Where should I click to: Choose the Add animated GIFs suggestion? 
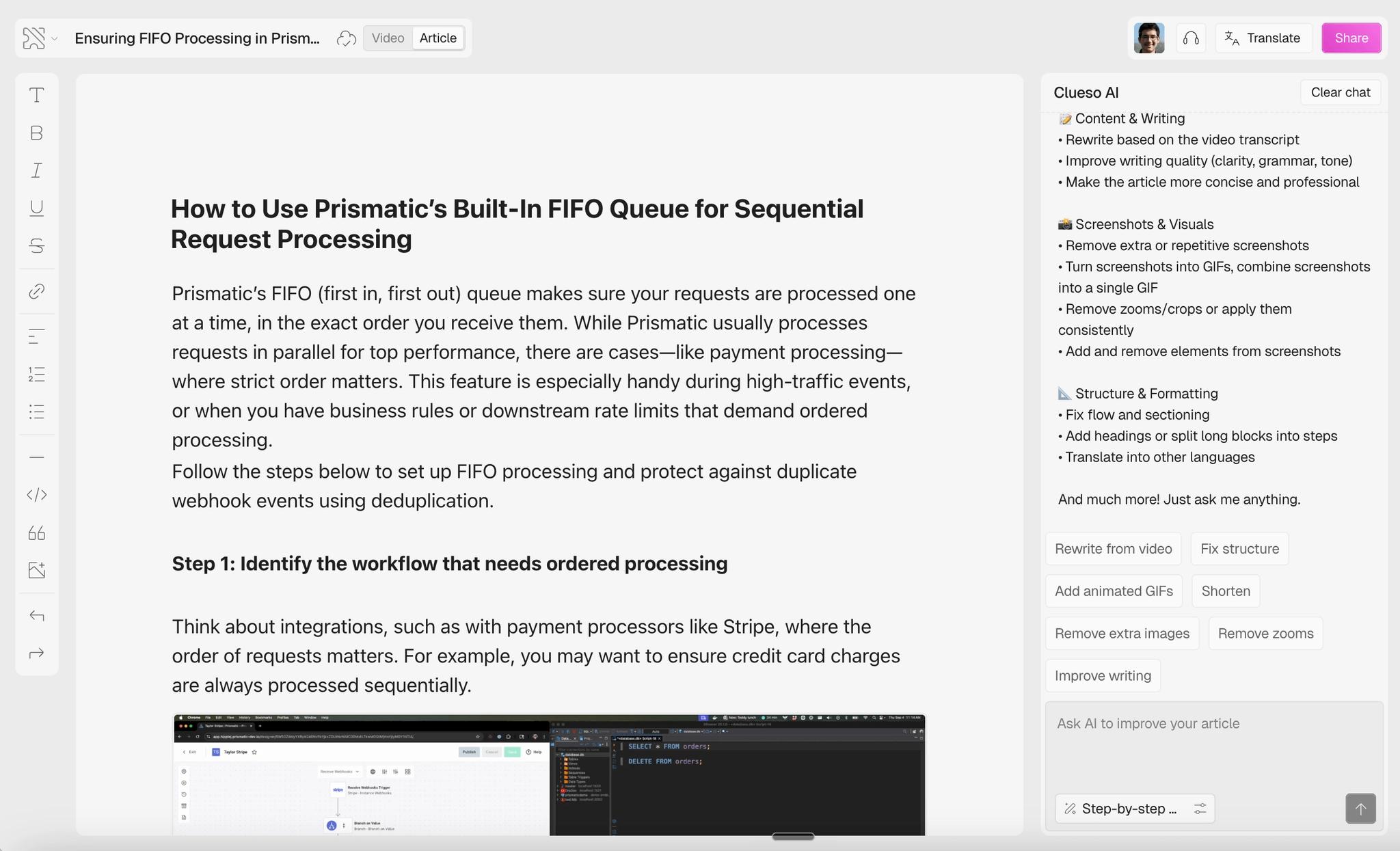point(1114,591)
